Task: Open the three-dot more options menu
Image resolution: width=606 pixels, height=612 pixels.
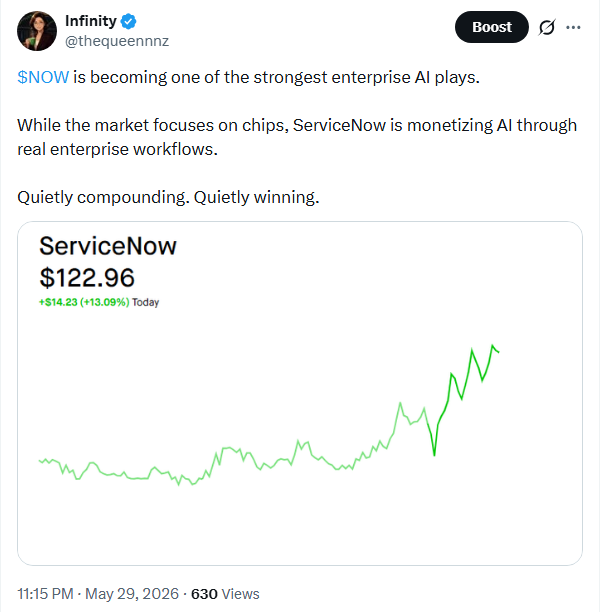Action: (x=573, y=27)
